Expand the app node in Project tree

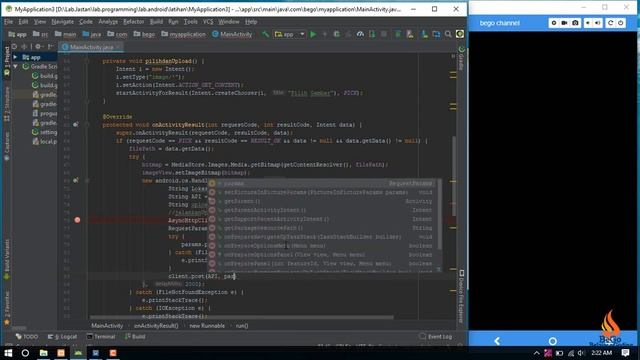click(16, 57)
